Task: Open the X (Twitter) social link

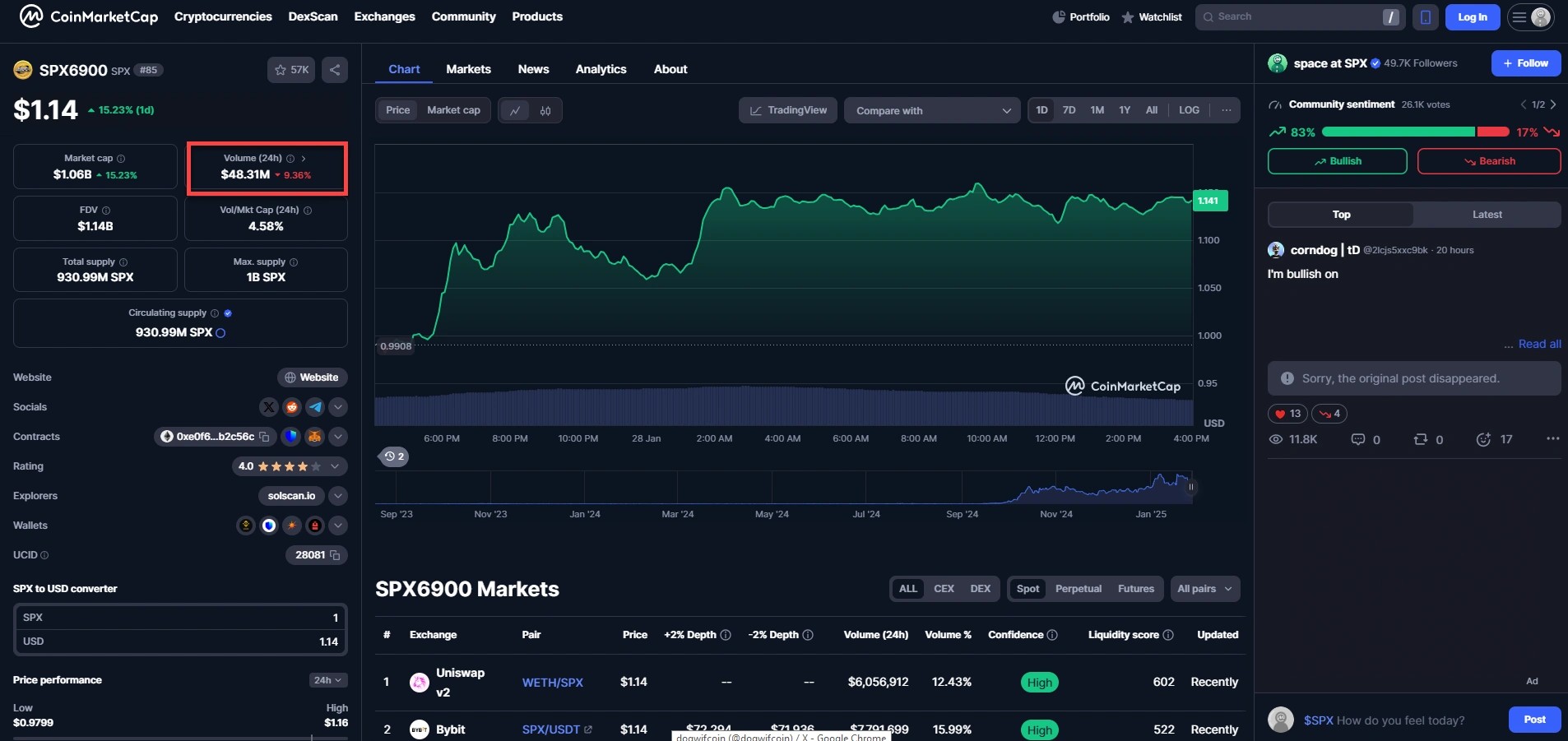Action: tap(269, 407)
